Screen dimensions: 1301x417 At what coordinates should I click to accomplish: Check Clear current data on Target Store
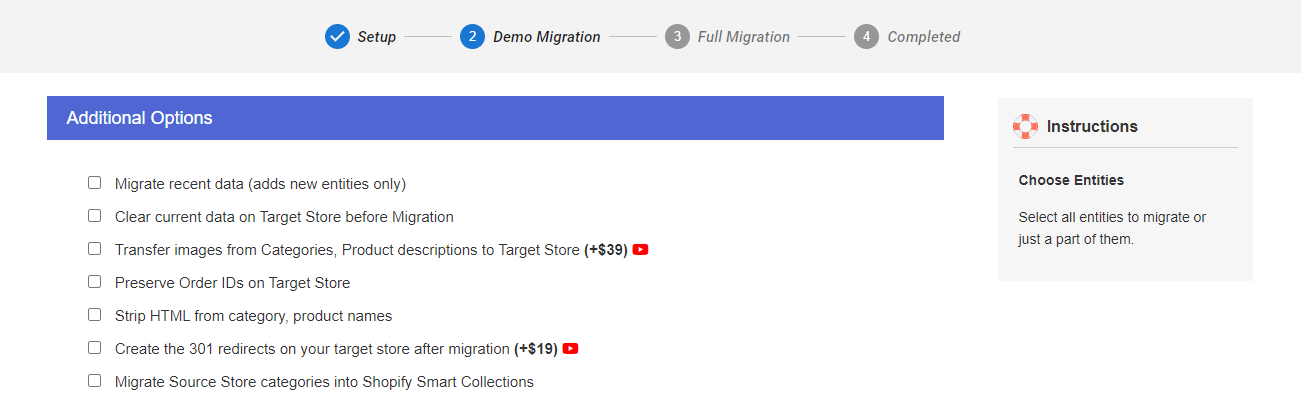click(x=94, y=216)
